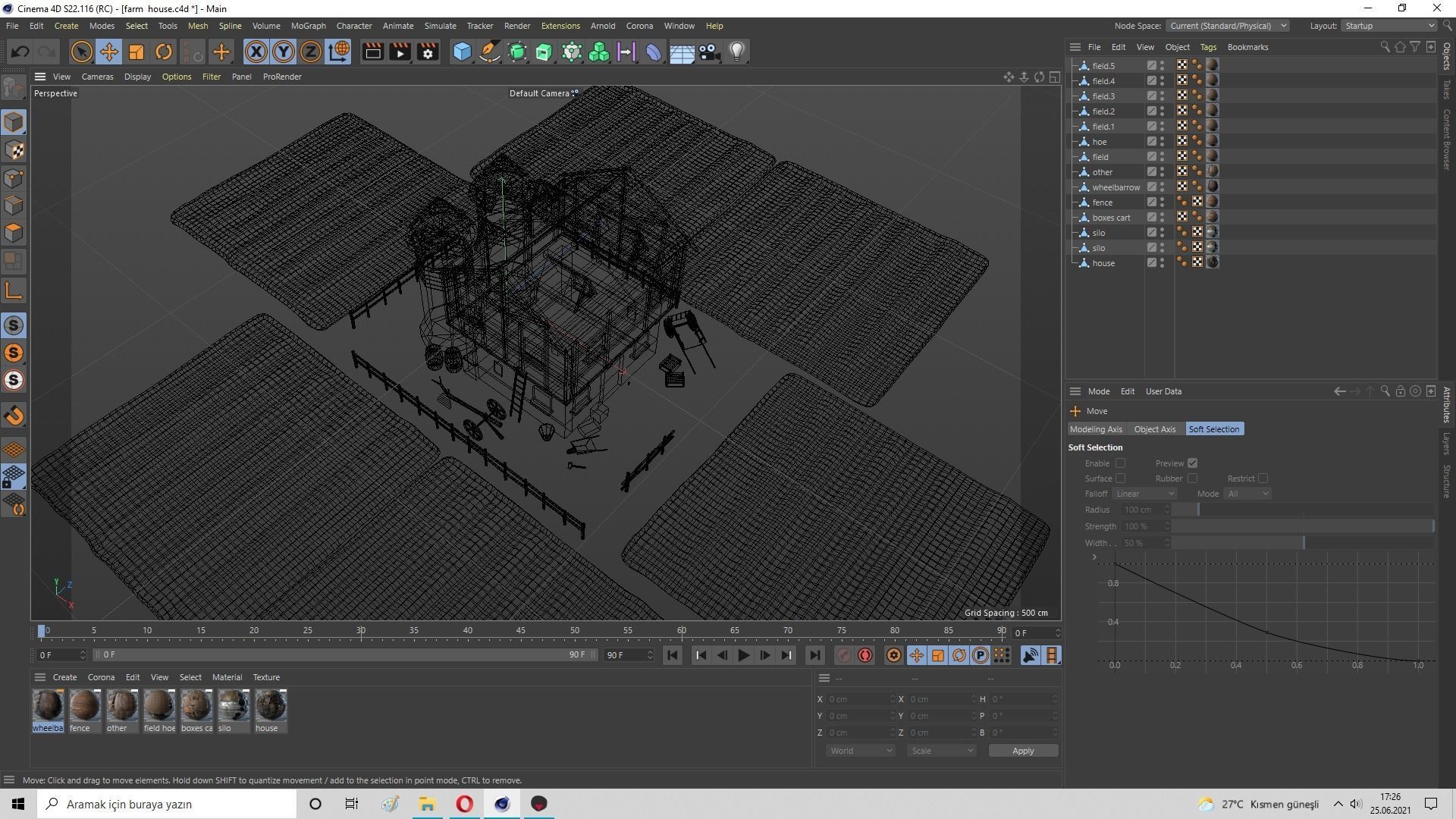
Task: Add a Cube primitive object
Action: point(462,52)
